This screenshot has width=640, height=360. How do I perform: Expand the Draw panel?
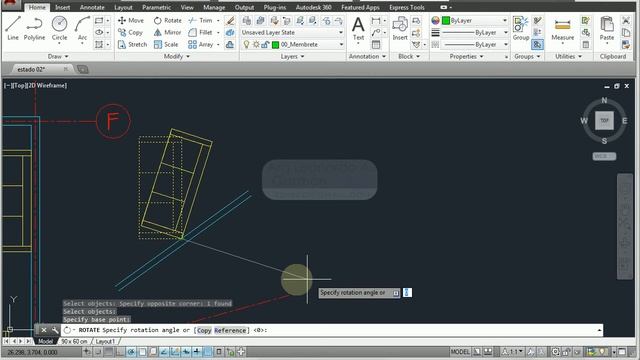pos(58,56)
